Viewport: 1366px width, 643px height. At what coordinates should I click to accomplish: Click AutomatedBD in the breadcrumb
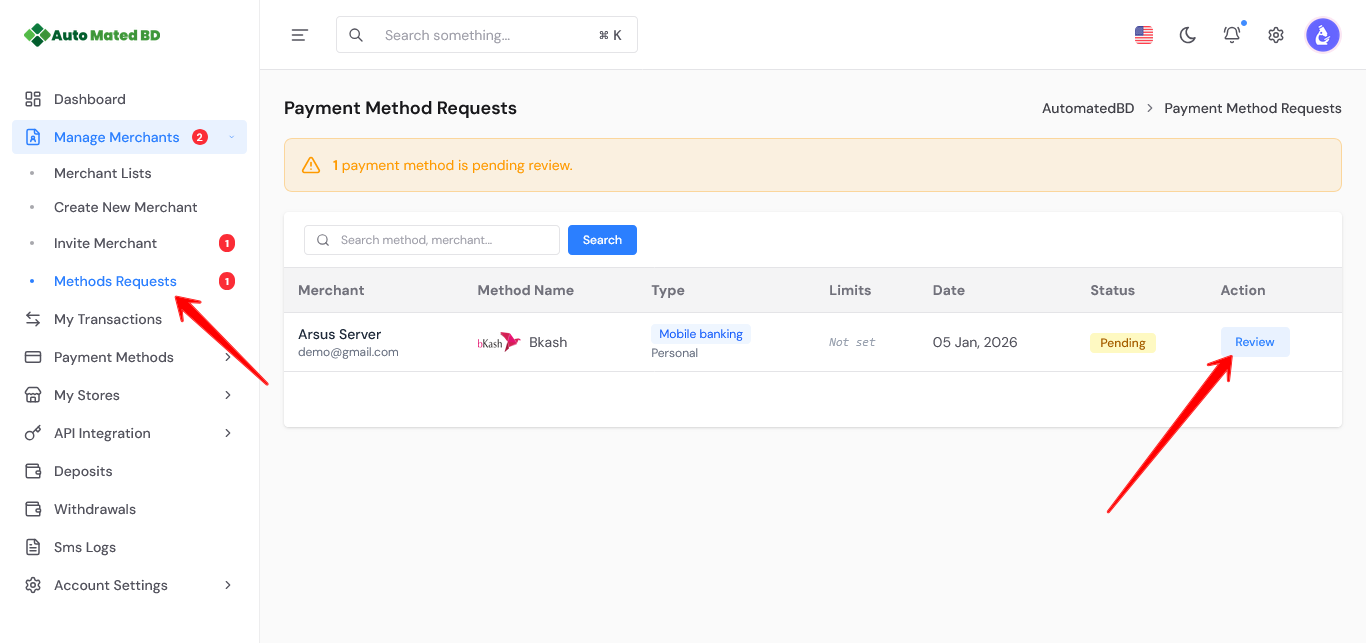(1088, 108)
